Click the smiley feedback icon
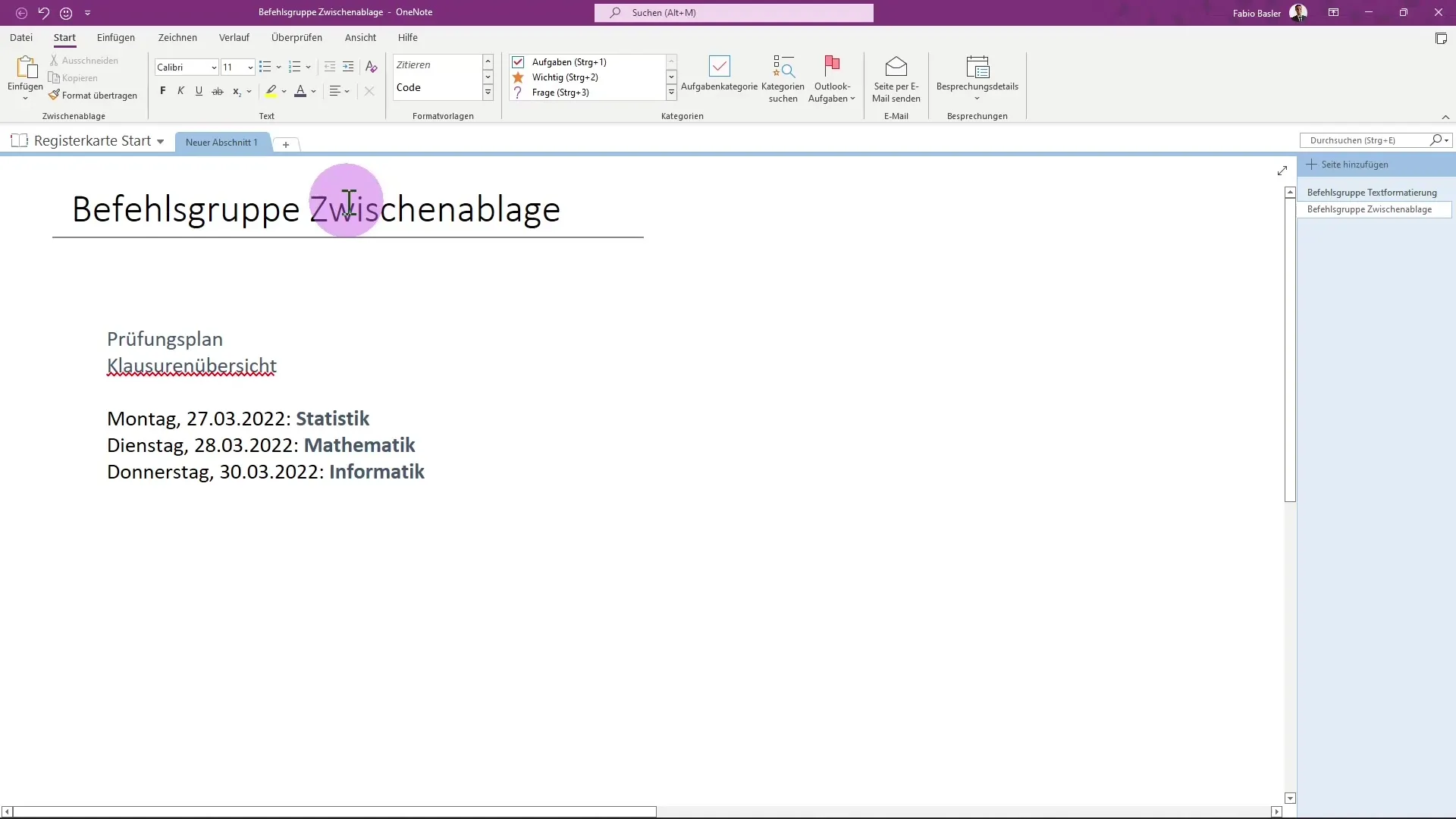Viewport: 1456px width, 819px height. point(66,13)
